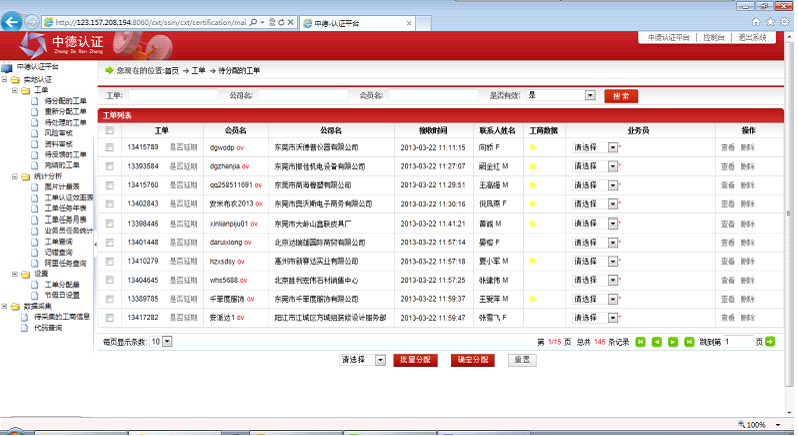Click the last page green pagination icon
The height and width of the screenshot is (436, 798).
pos(689,342)
